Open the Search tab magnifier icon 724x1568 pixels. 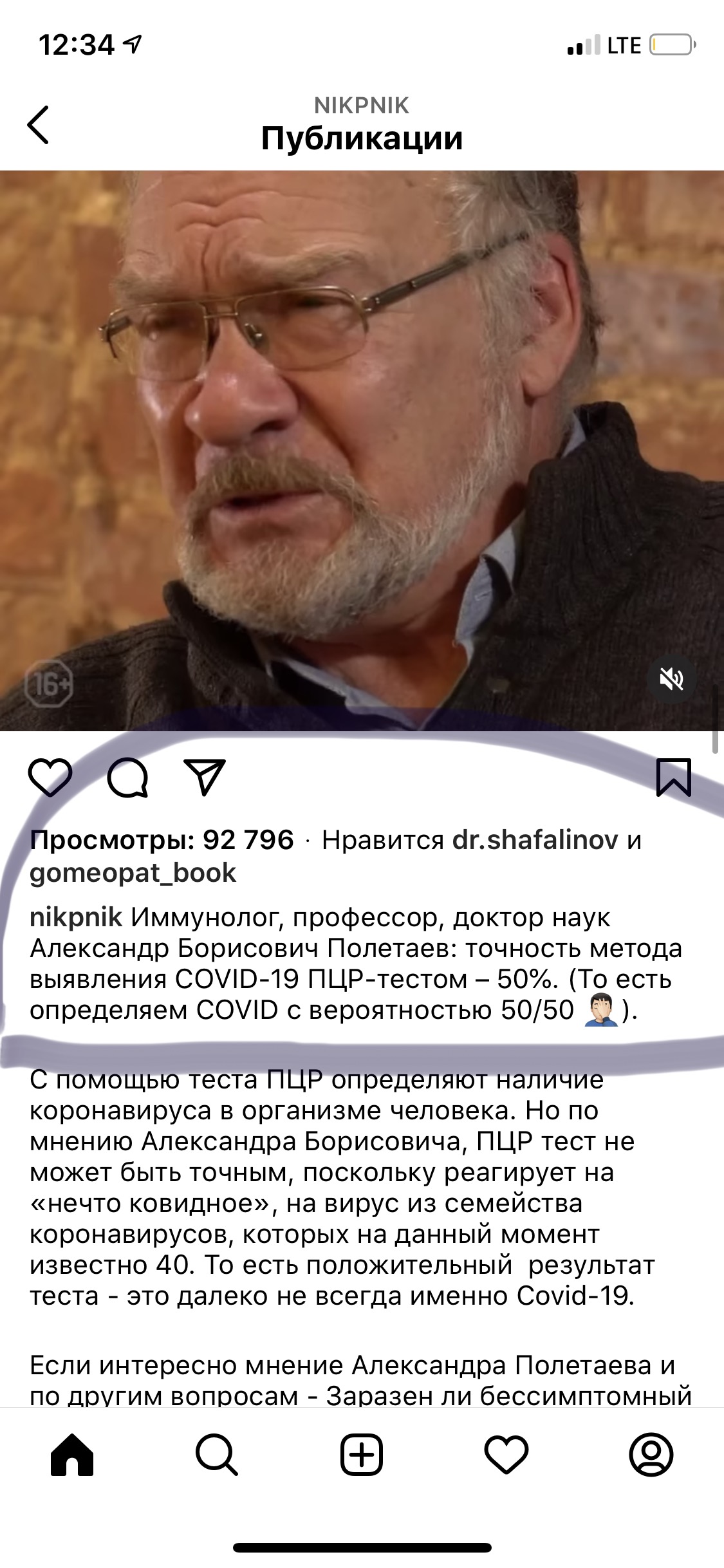point(217,1454)
